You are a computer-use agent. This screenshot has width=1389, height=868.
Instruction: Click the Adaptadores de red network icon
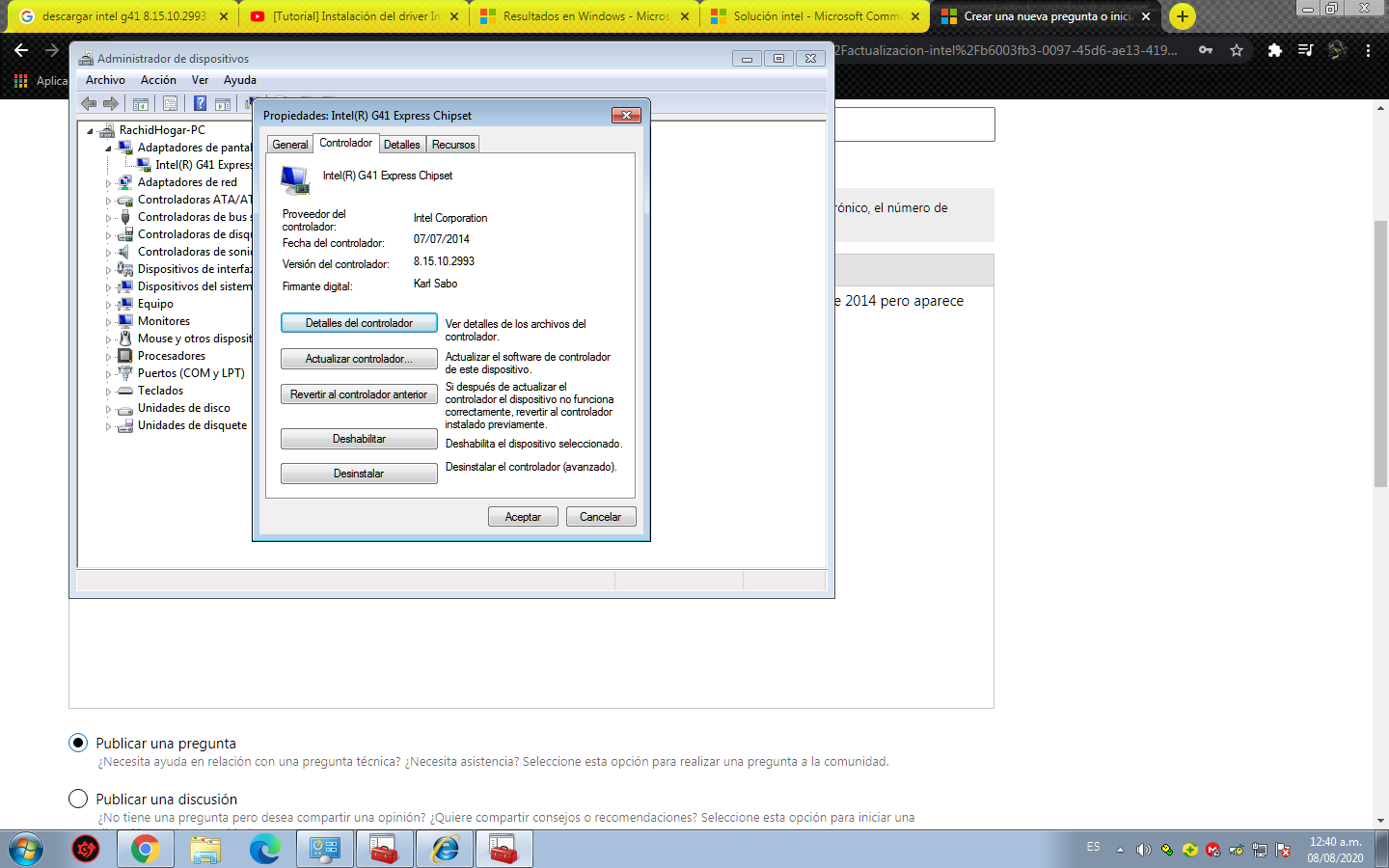(124, 182)
